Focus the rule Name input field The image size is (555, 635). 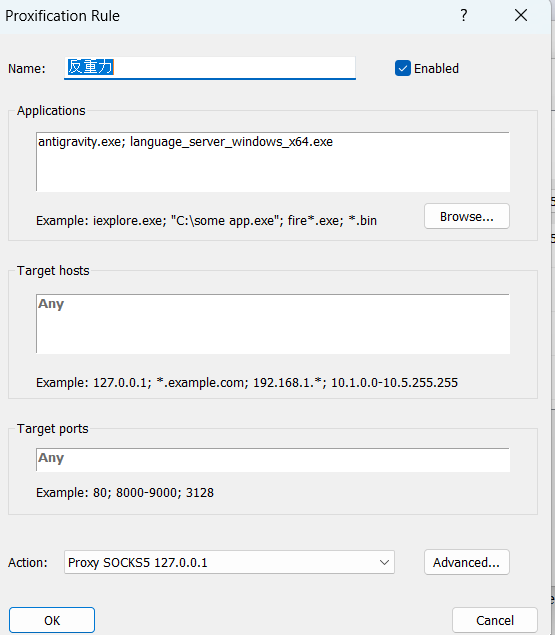click(x=210, y=68)
